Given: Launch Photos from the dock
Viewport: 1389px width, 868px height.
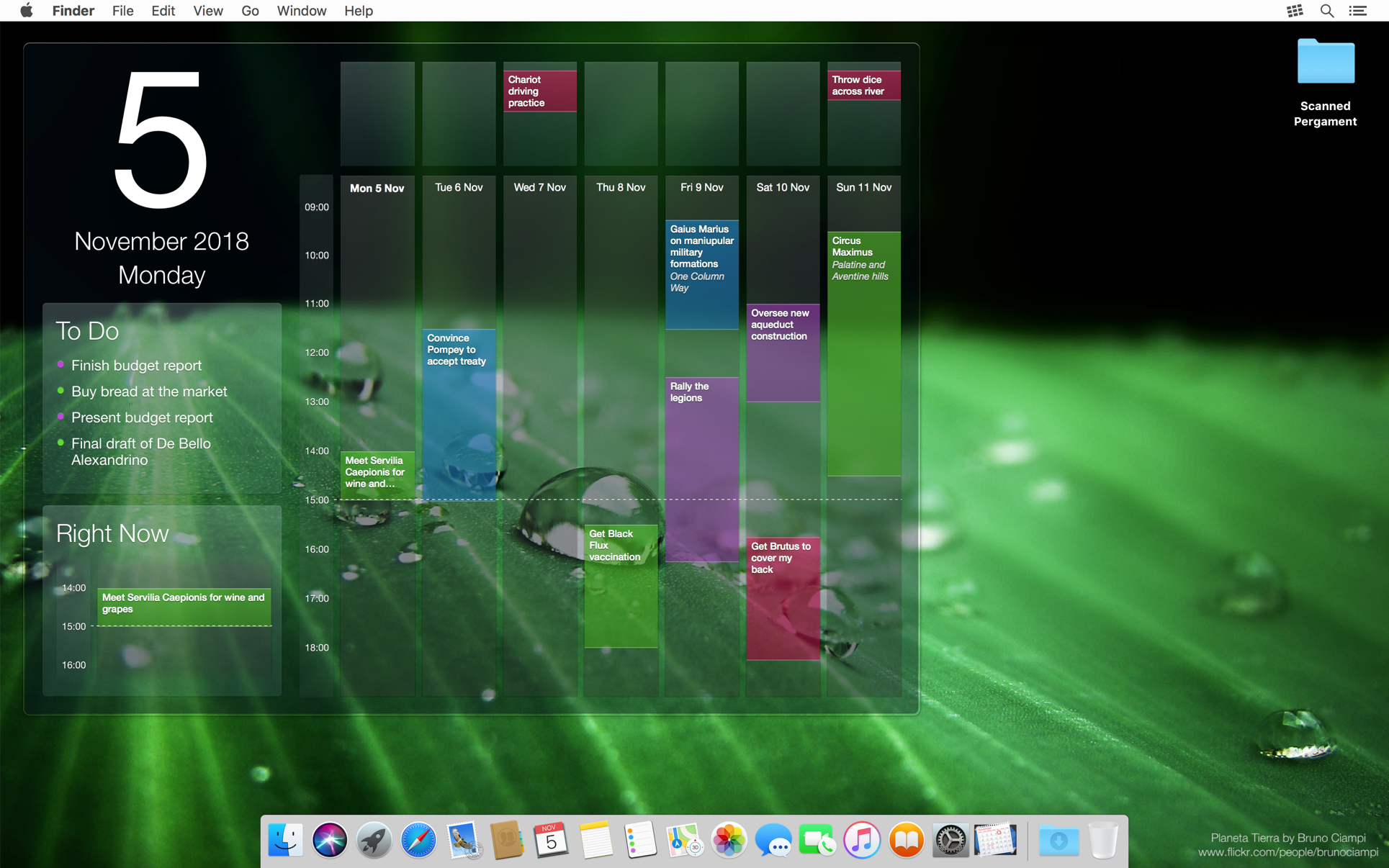Looking at the screenshot, I should point(729,840).
